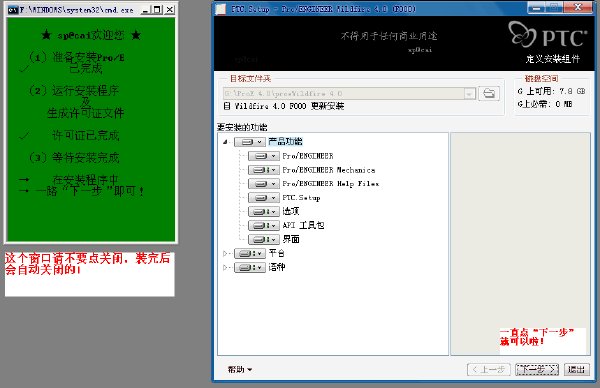The image size is (600, 388).
Task: Click the 下一步 (Next) button
Action: coord(537,370)
